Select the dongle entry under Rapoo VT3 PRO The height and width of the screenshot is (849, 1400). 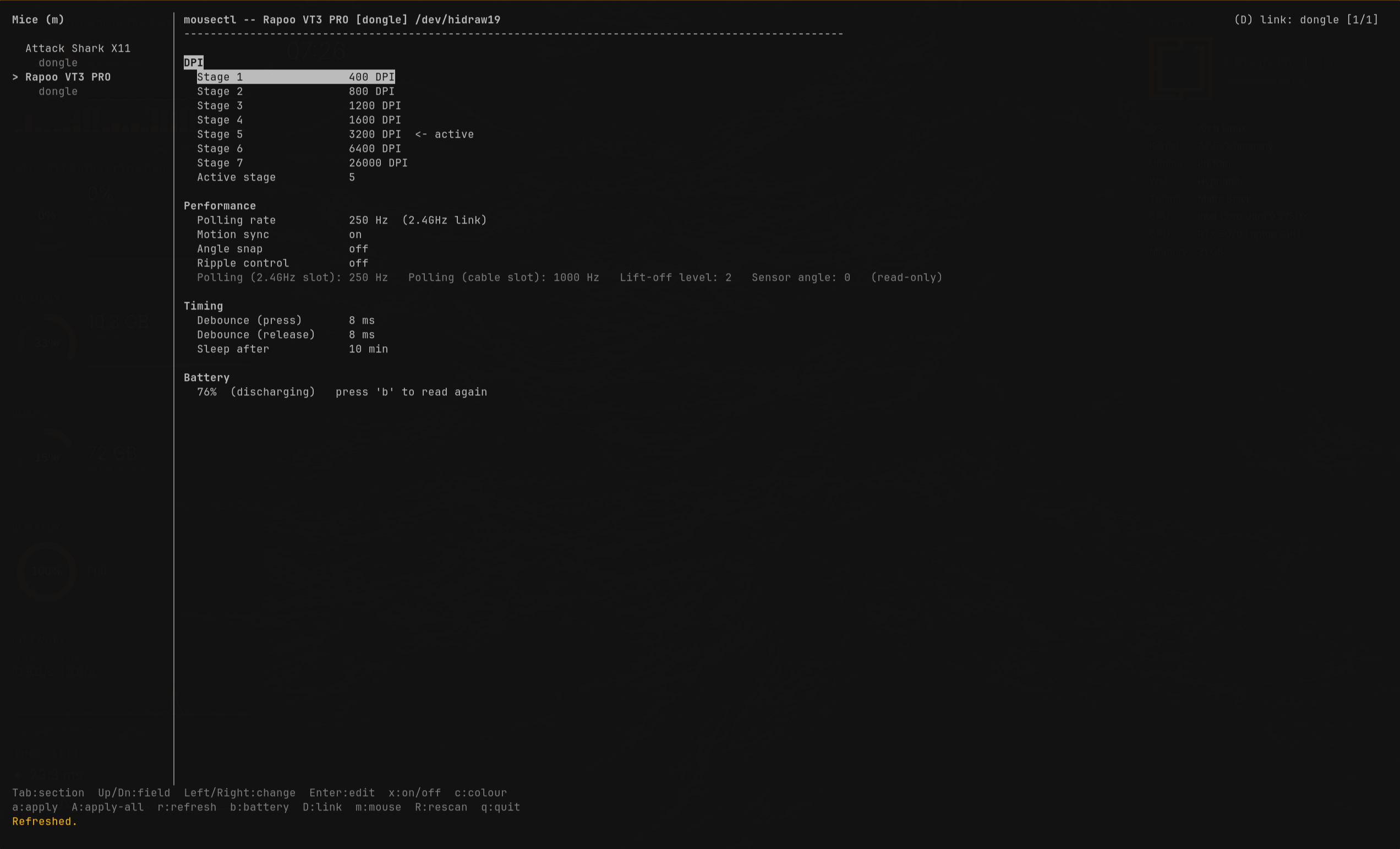58,91
